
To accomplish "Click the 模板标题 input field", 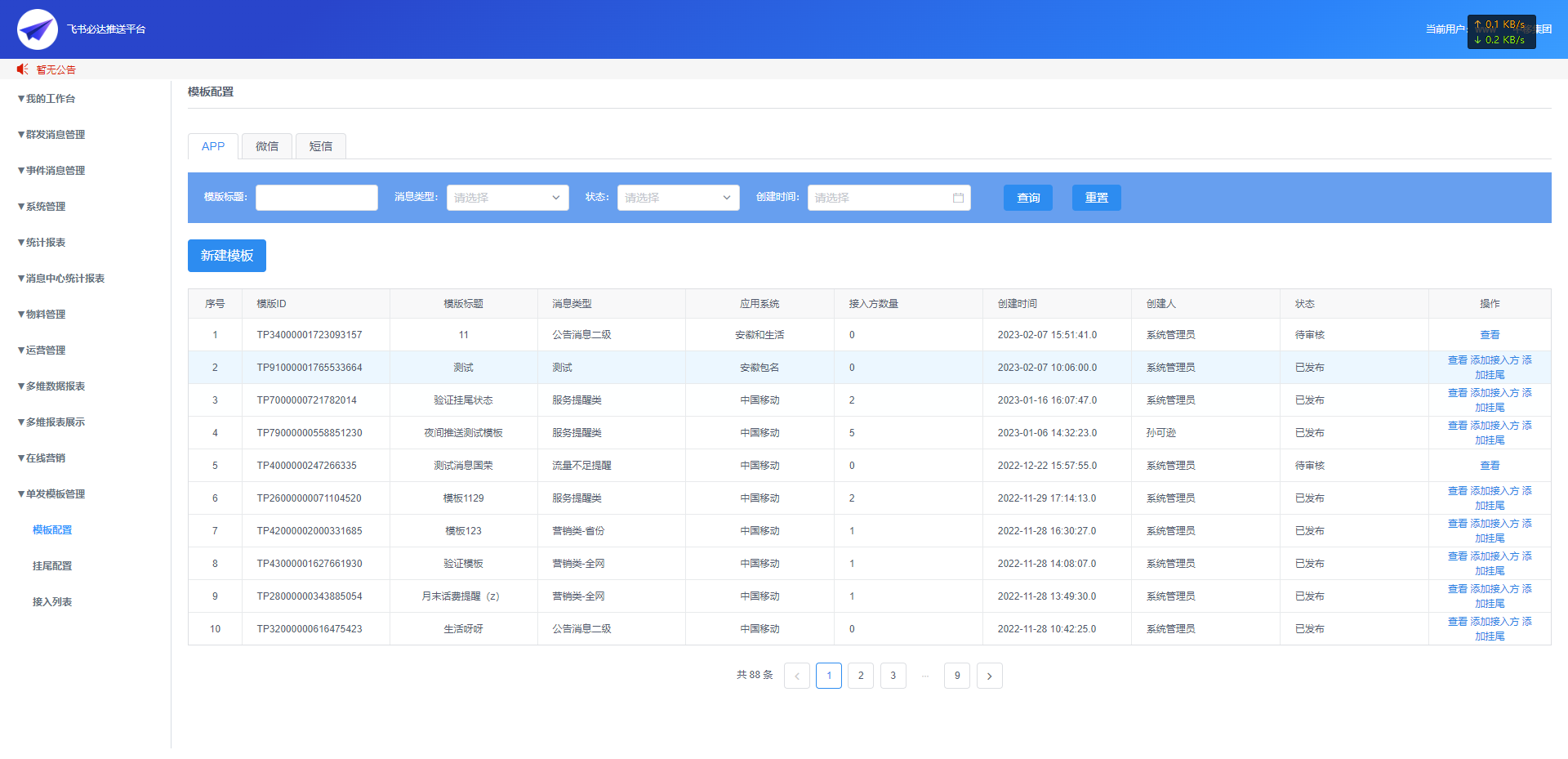I will pos(317,198).
